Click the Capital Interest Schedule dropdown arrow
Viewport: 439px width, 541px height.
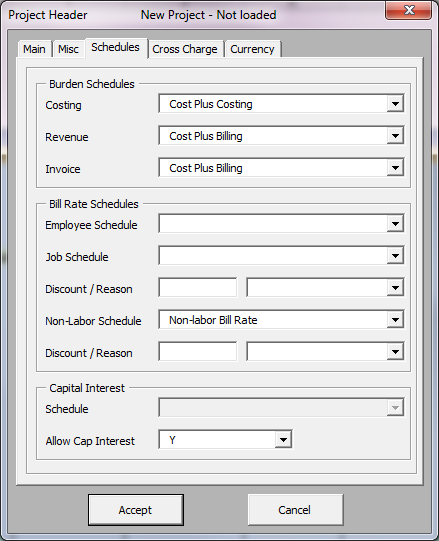[395, 407]
